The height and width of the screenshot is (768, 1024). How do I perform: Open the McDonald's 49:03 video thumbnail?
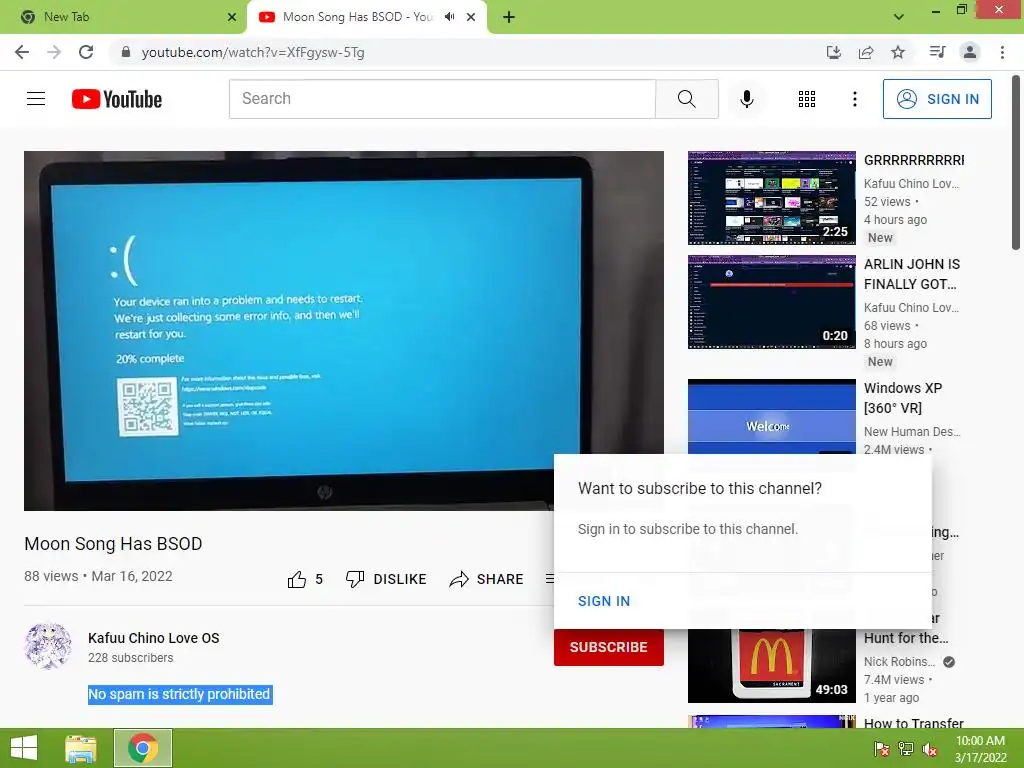(x=771, y=665)
